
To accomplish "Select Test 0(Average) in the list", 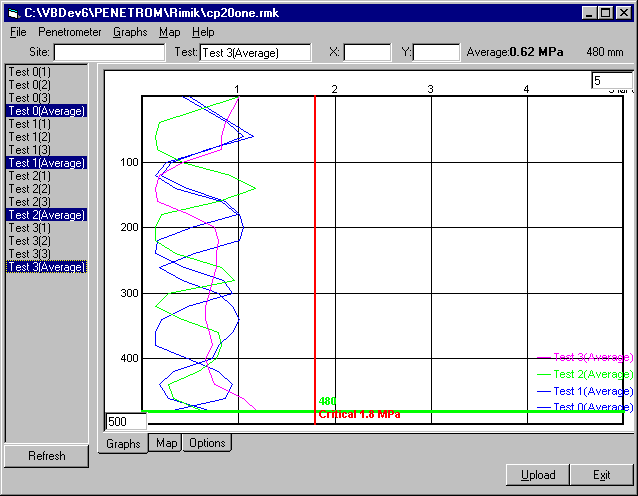I will click(46, 111).
